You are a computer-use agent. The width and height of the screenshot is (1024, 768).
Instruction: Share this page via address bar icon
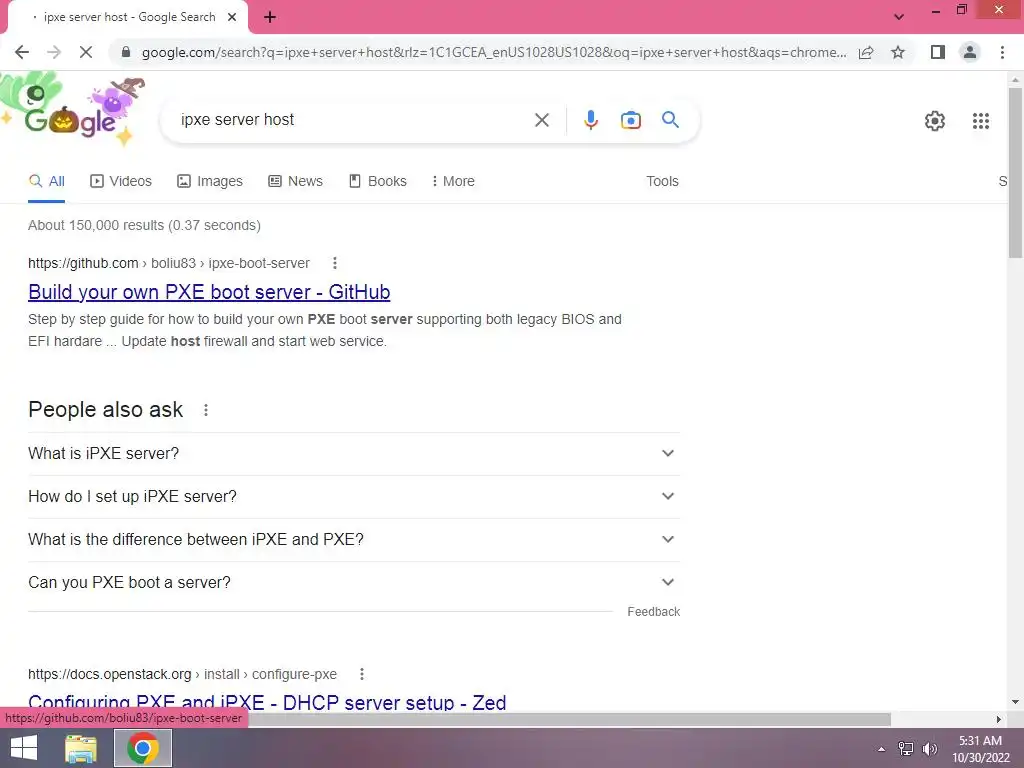[x=866, y=52]
